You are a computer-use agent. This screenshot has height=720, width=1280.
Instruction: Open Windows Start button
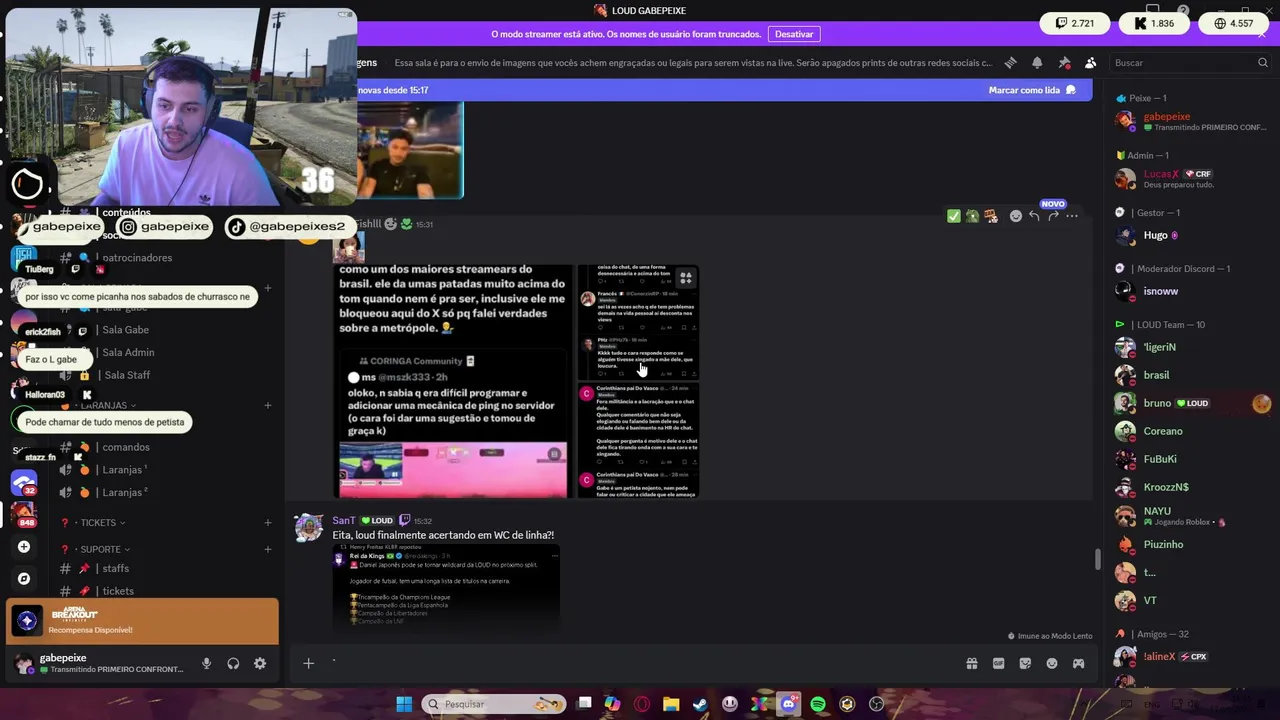404,704
